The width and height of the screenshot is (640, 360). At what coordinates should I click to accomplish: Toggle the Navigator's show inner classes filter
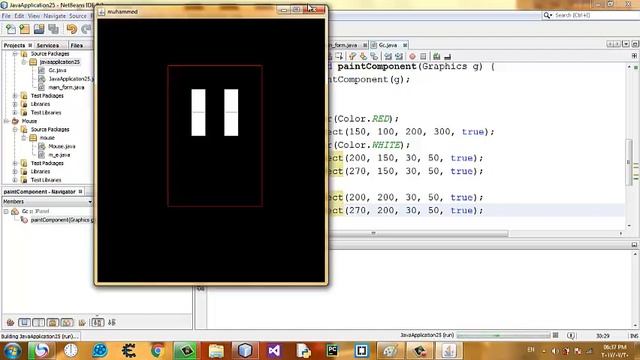(x=67, y=322)
